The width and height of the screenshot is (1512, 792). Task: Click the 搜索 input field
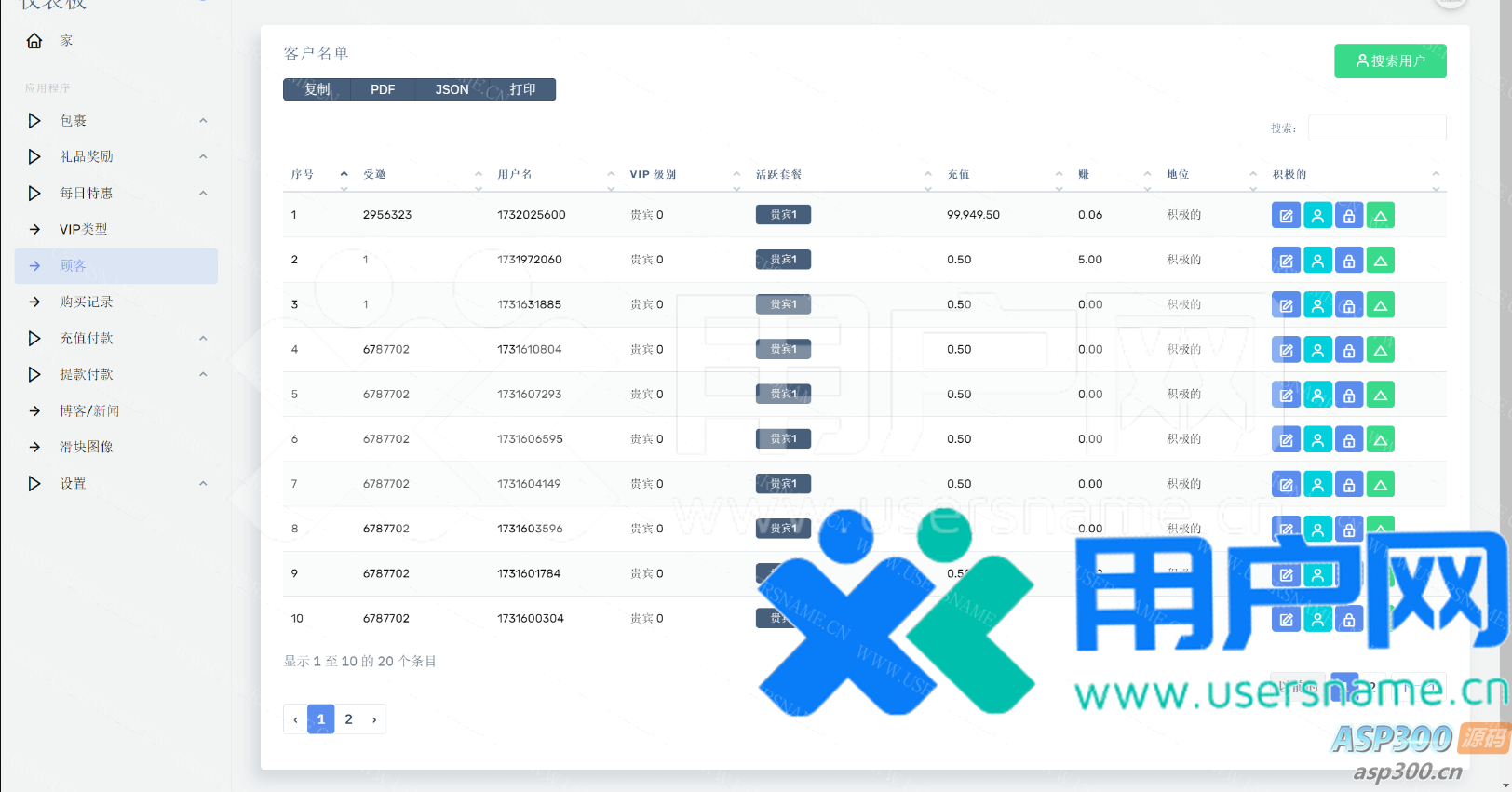1376,128
